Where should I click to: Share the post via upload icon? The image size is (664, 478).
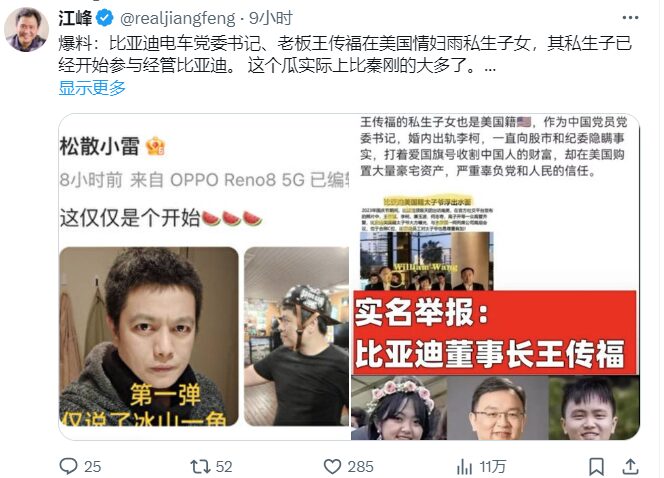pyautogui.click(x=630, y=466)
